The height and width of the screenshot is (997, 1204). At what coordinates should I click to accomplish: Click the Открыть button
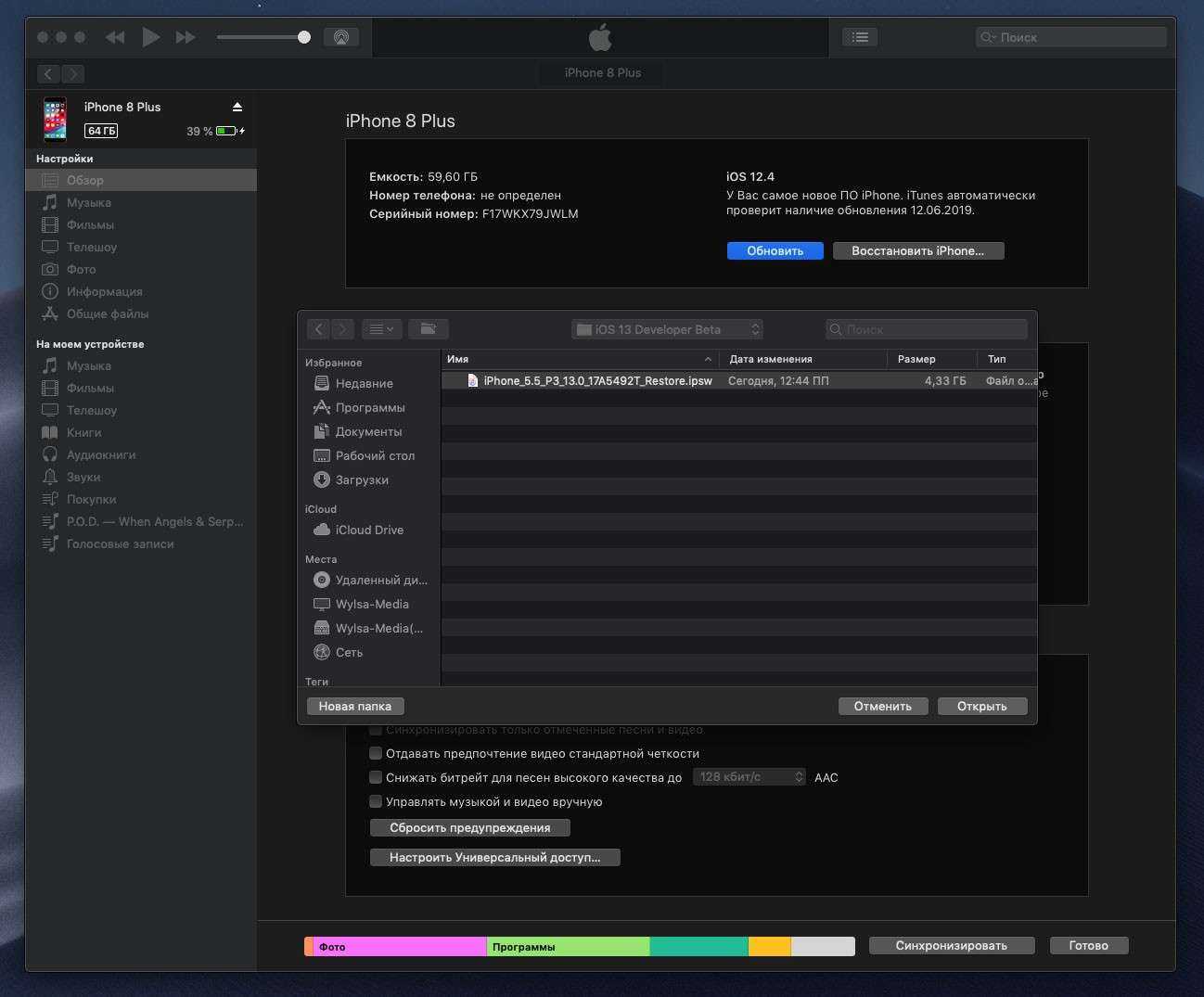pyautogui.click(x=981, y=706)
